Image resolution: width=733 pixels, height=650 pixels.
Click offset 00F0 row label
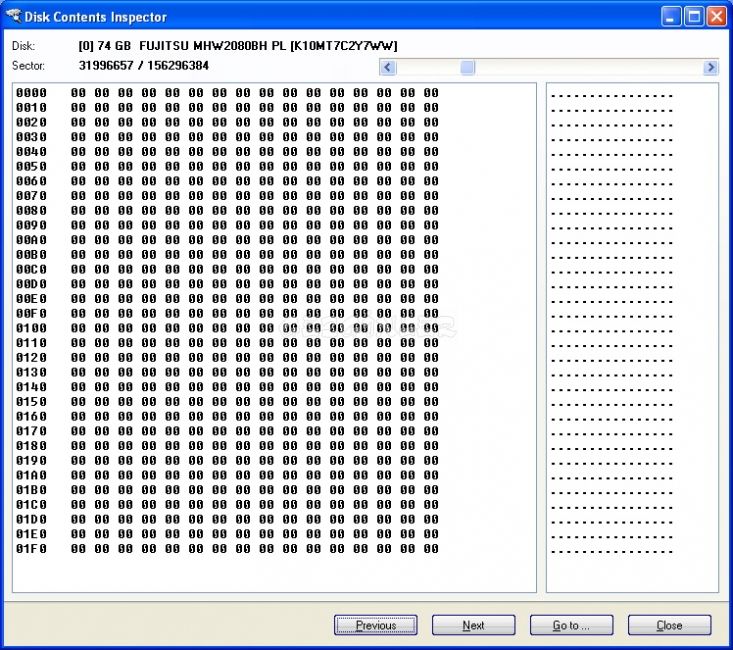pyautogui.click(x=31, y=313)
